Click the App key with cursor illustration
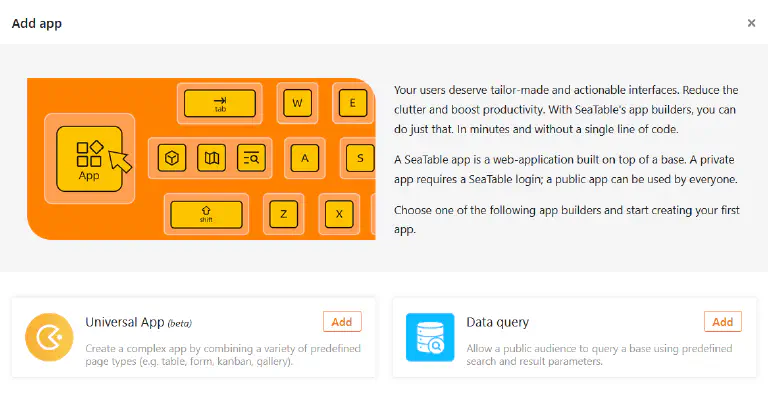 pos(89,159)
